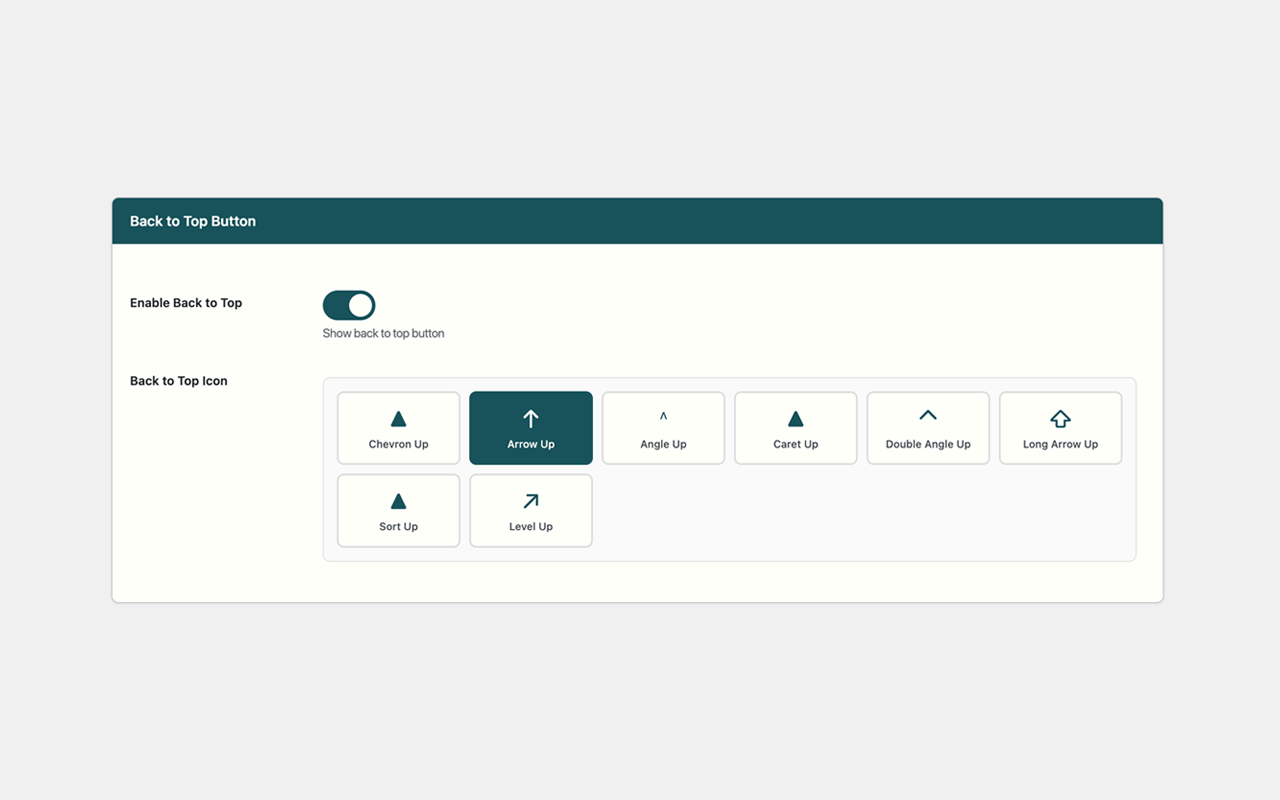The height and width of the screenshot is (800, 1280).
Task: Disable the back to top toggle switch
Action: (x=348, y=305)
